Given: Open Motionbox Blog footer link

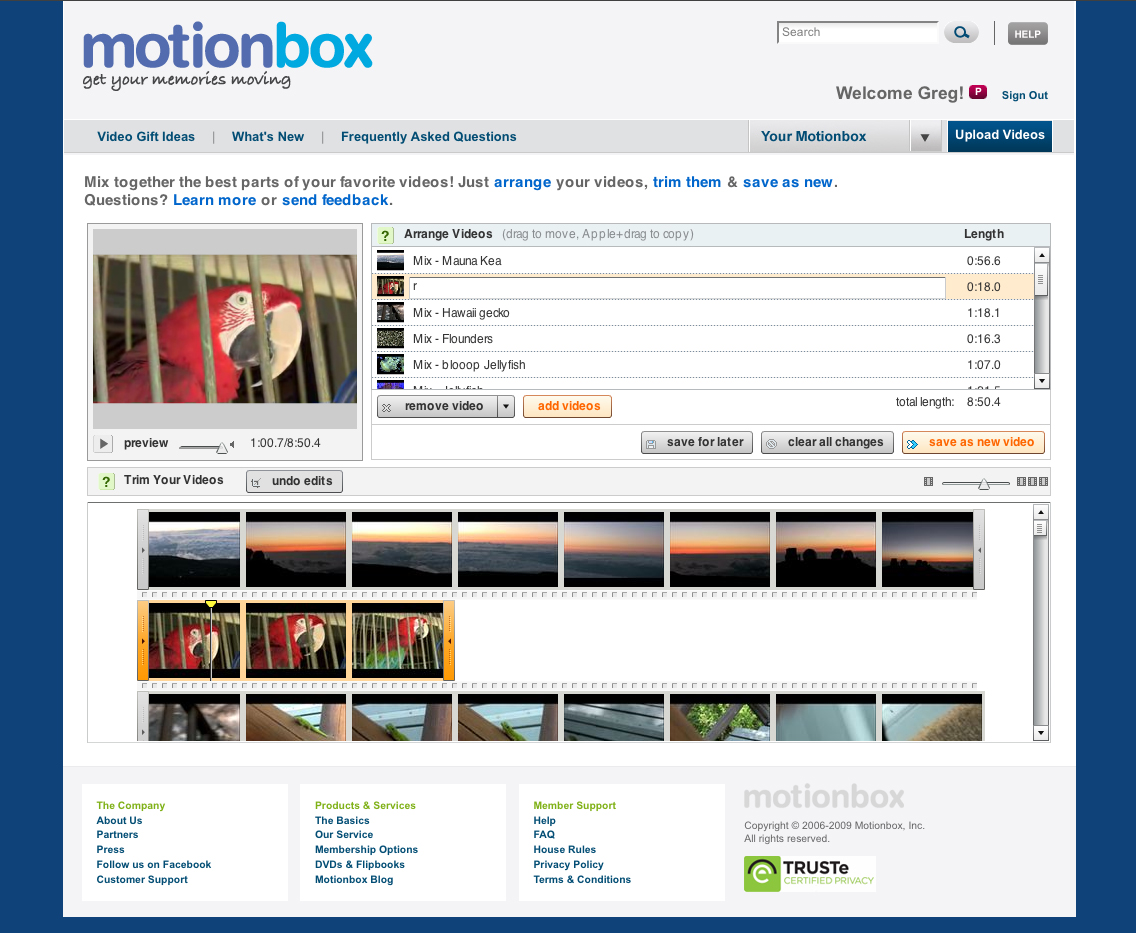Looking at the screenshot, I should (354, 879).
